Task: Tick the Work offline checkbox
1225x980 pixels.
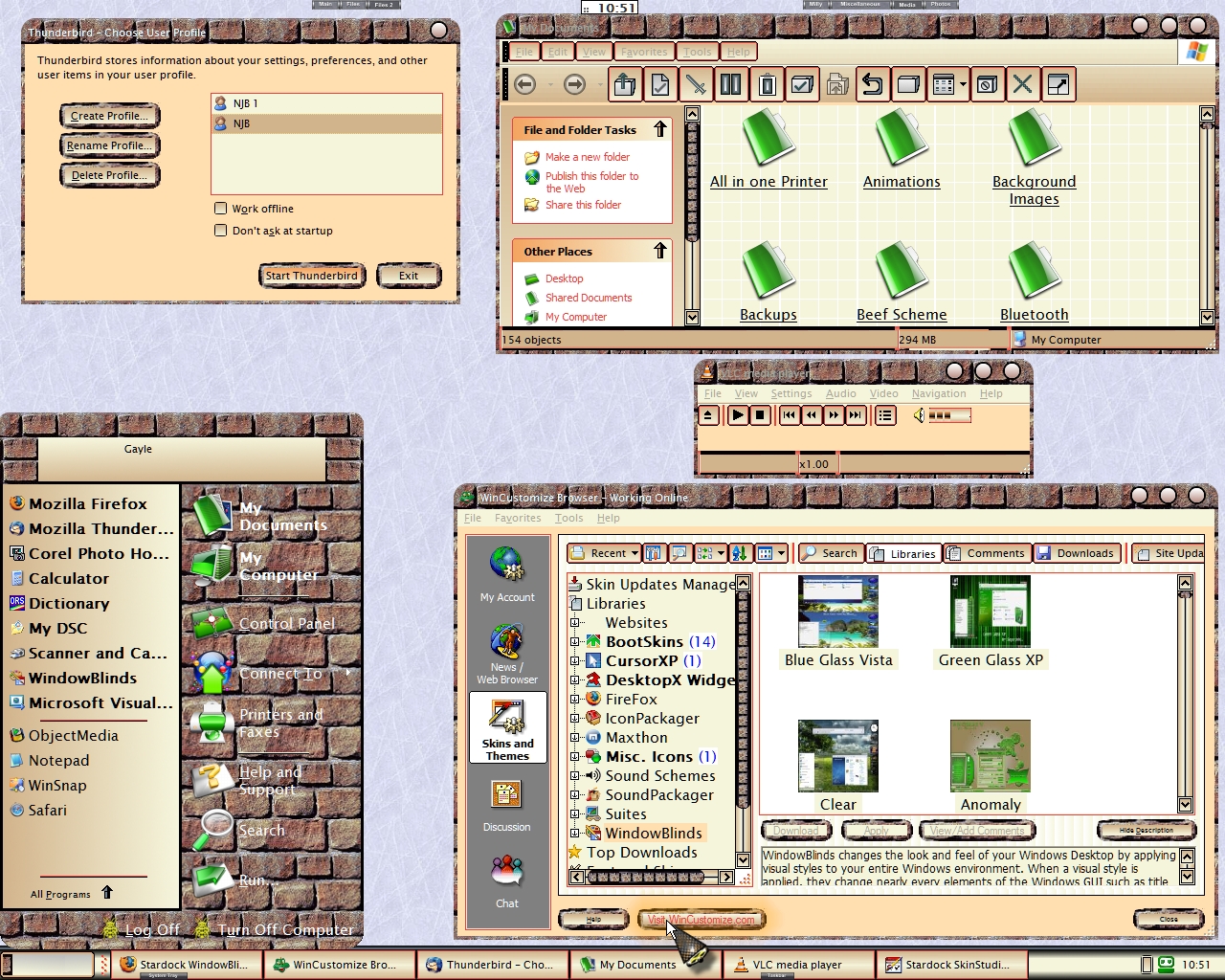Action: pos(221,209)
